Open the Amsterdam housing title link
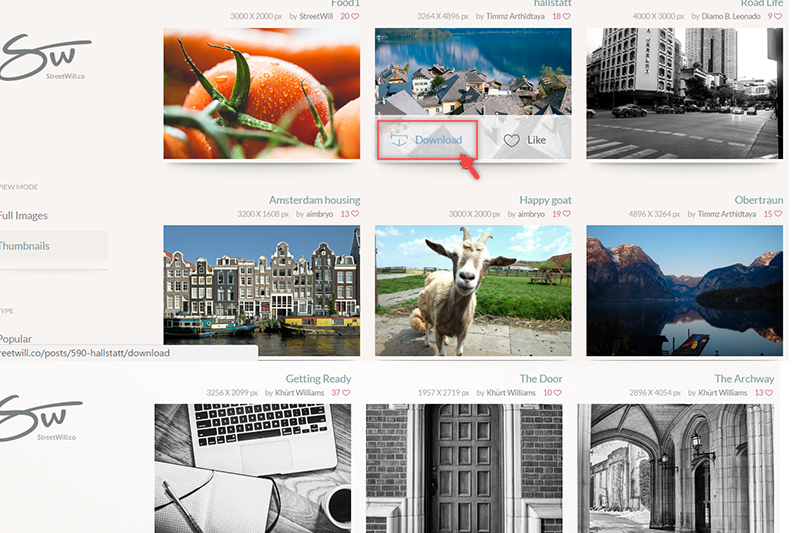This screenshot has height=533, width=800. click(x=314, y=200)
